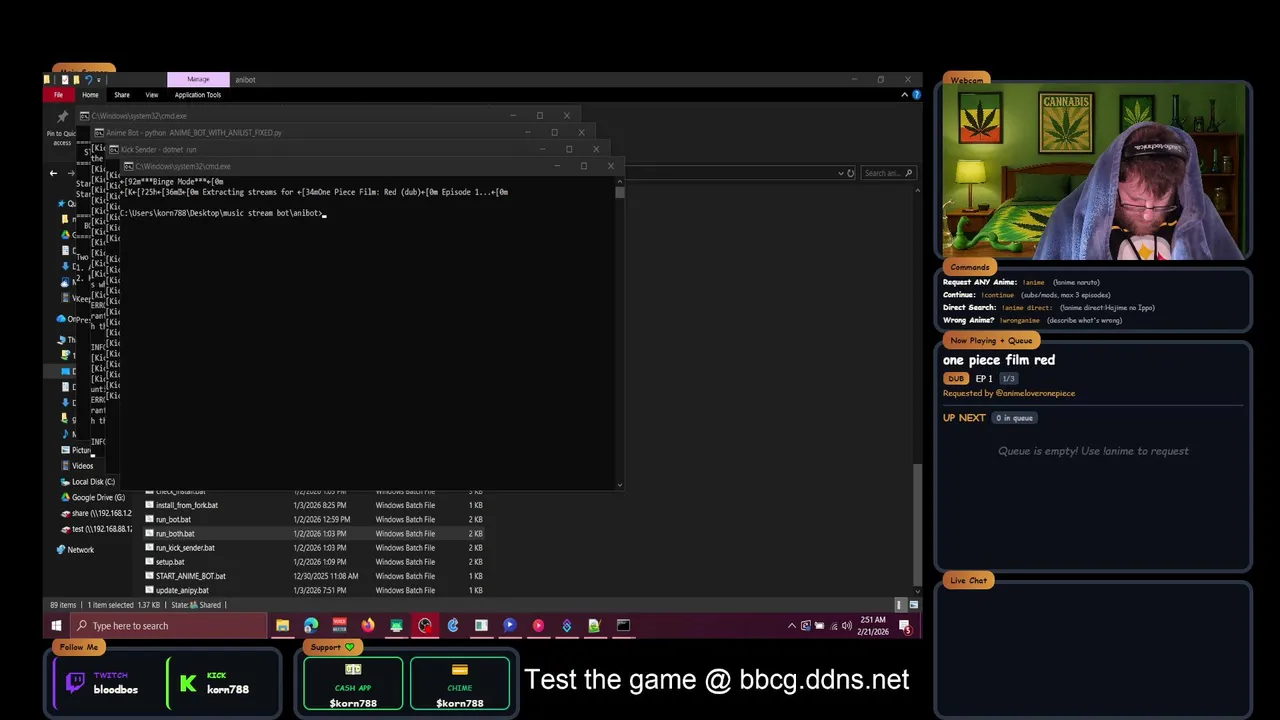Select START_ANIME_BOT.bat file
The height and width of the screenshot is (720, 1280).
point(190,576)
